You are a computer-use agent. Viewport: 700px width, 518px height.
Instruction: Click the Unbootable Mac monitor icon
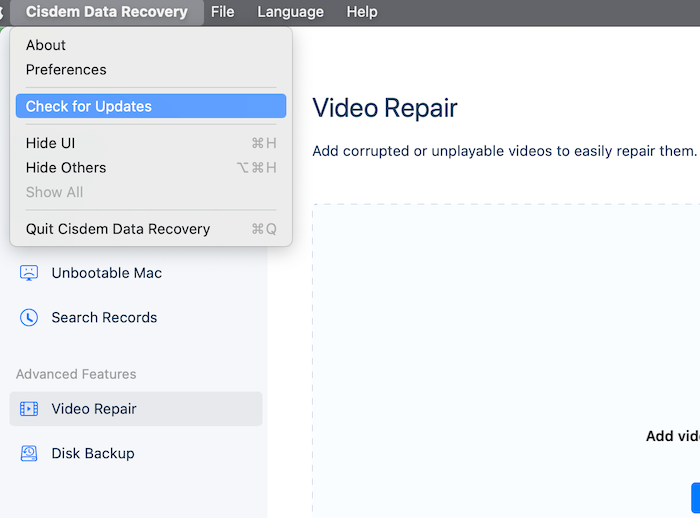pyautogui.click(x=29, y=273)
